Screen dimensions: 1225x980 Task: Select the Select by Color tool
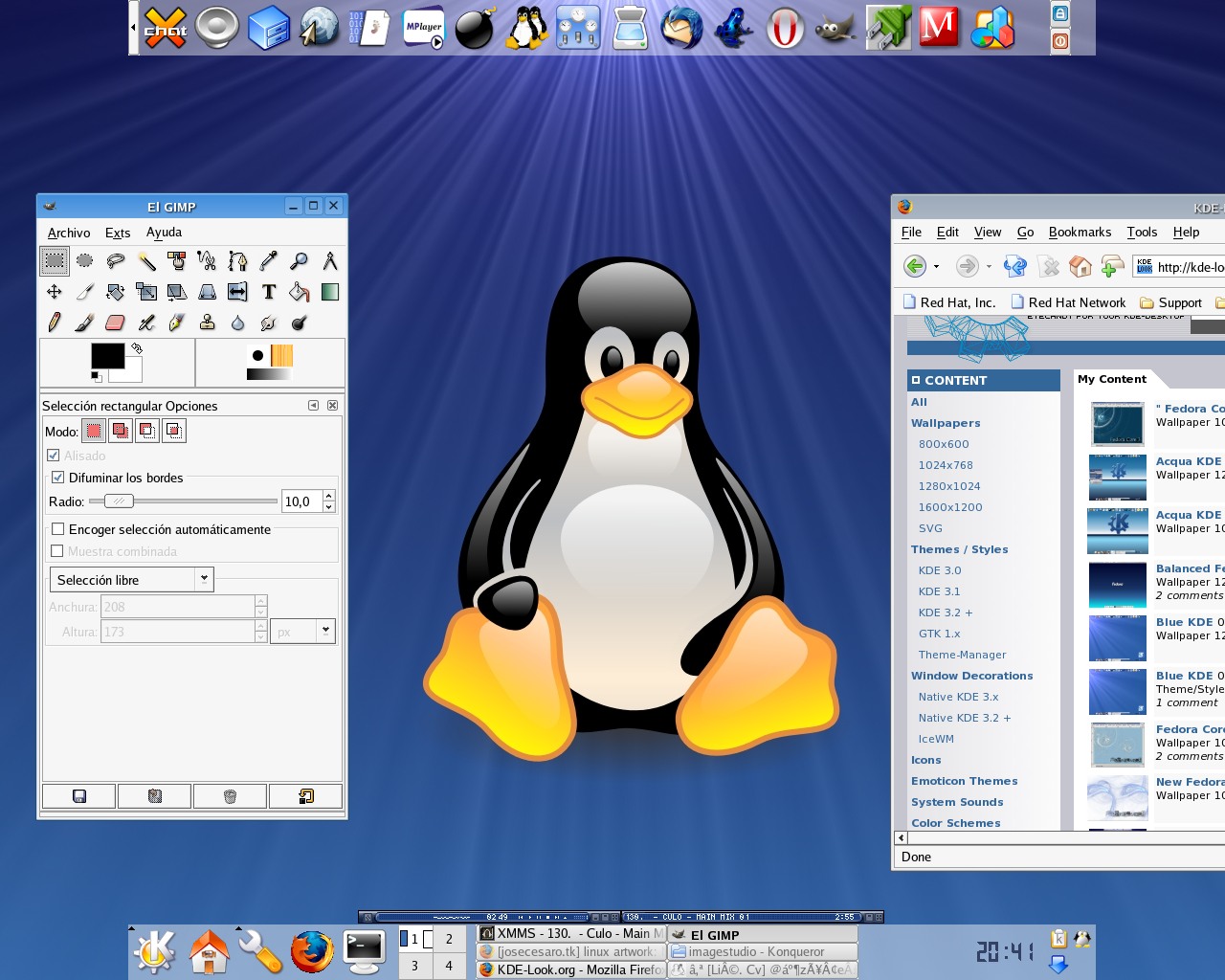[177, 260]
